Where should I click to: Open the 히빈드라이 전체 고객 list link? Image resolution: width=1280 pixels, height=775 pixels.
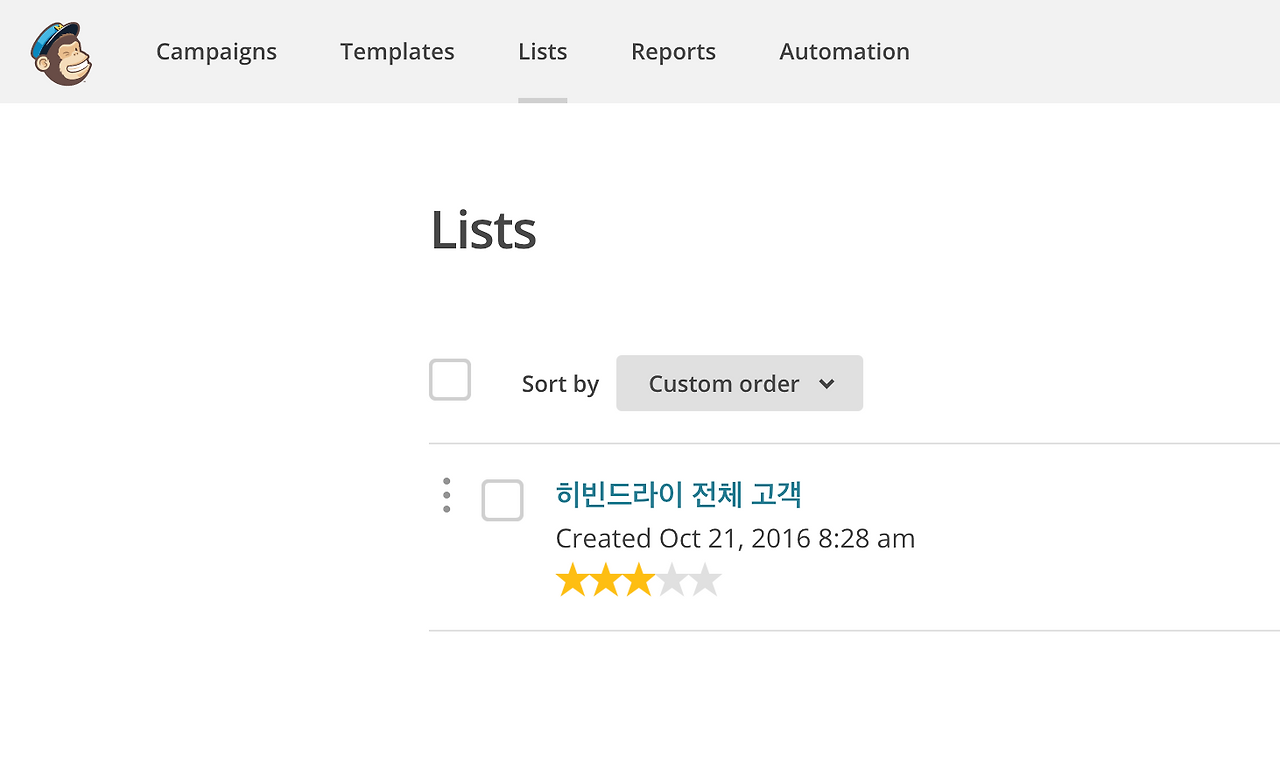click(x=678, y=494)
